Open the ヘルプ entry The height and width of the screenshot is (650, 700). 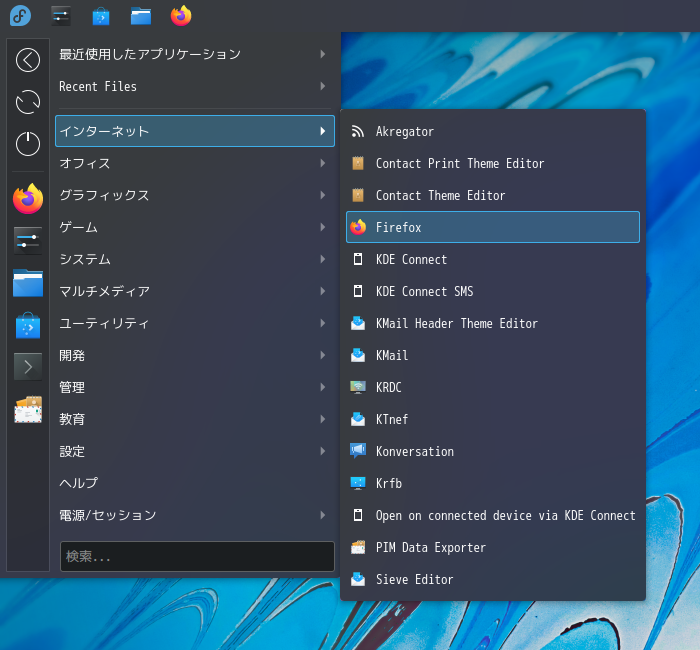tap(195, 483)
